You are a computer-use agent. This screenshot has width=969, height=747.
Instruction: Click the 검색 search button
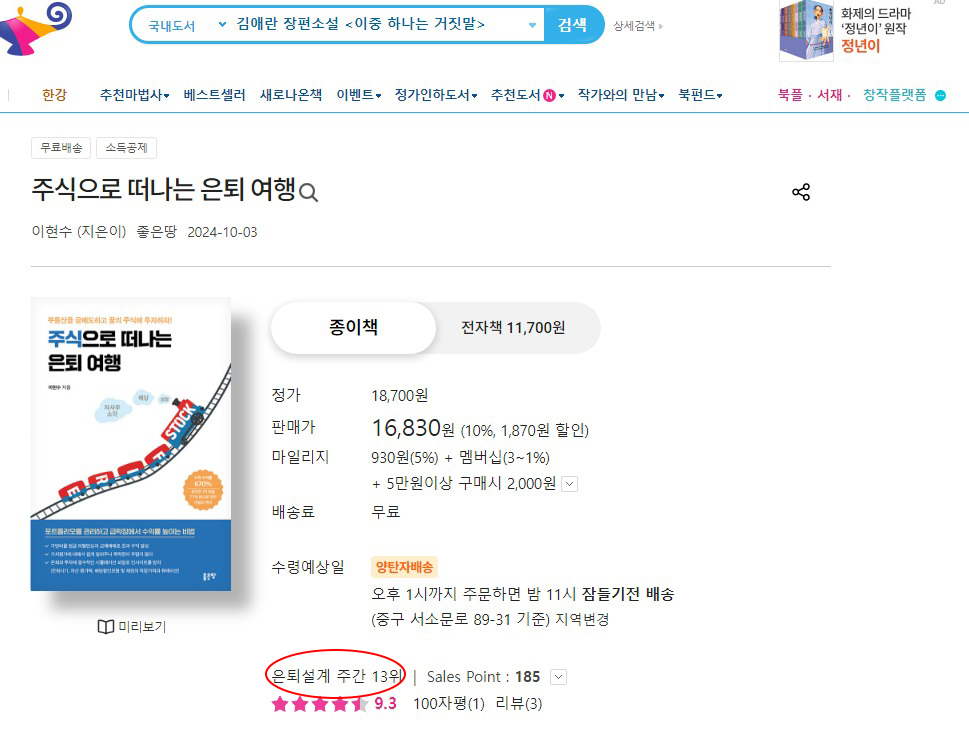572,25
